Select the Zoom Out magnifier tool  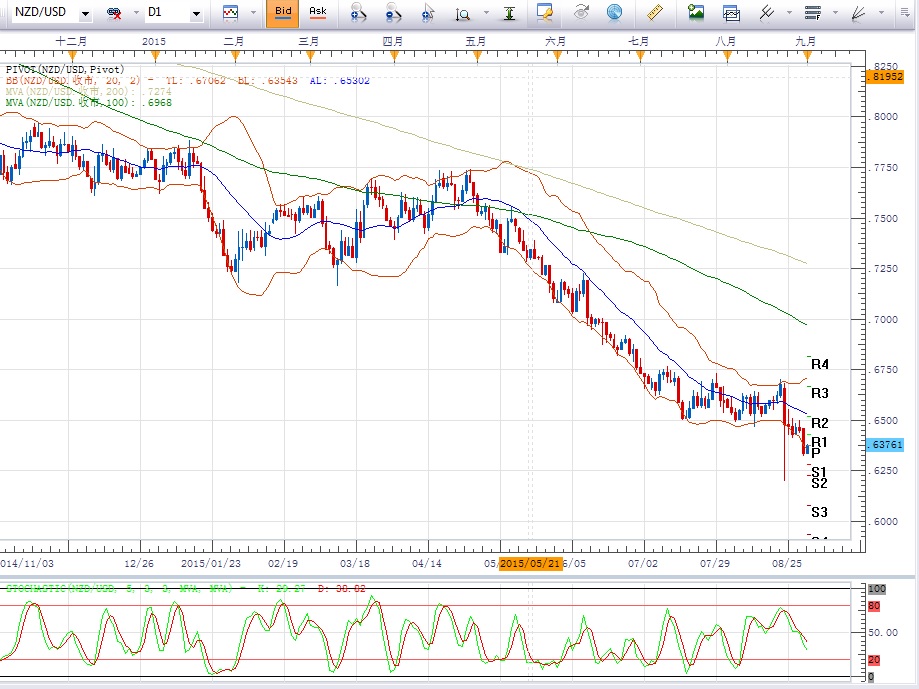pos(392,12)
